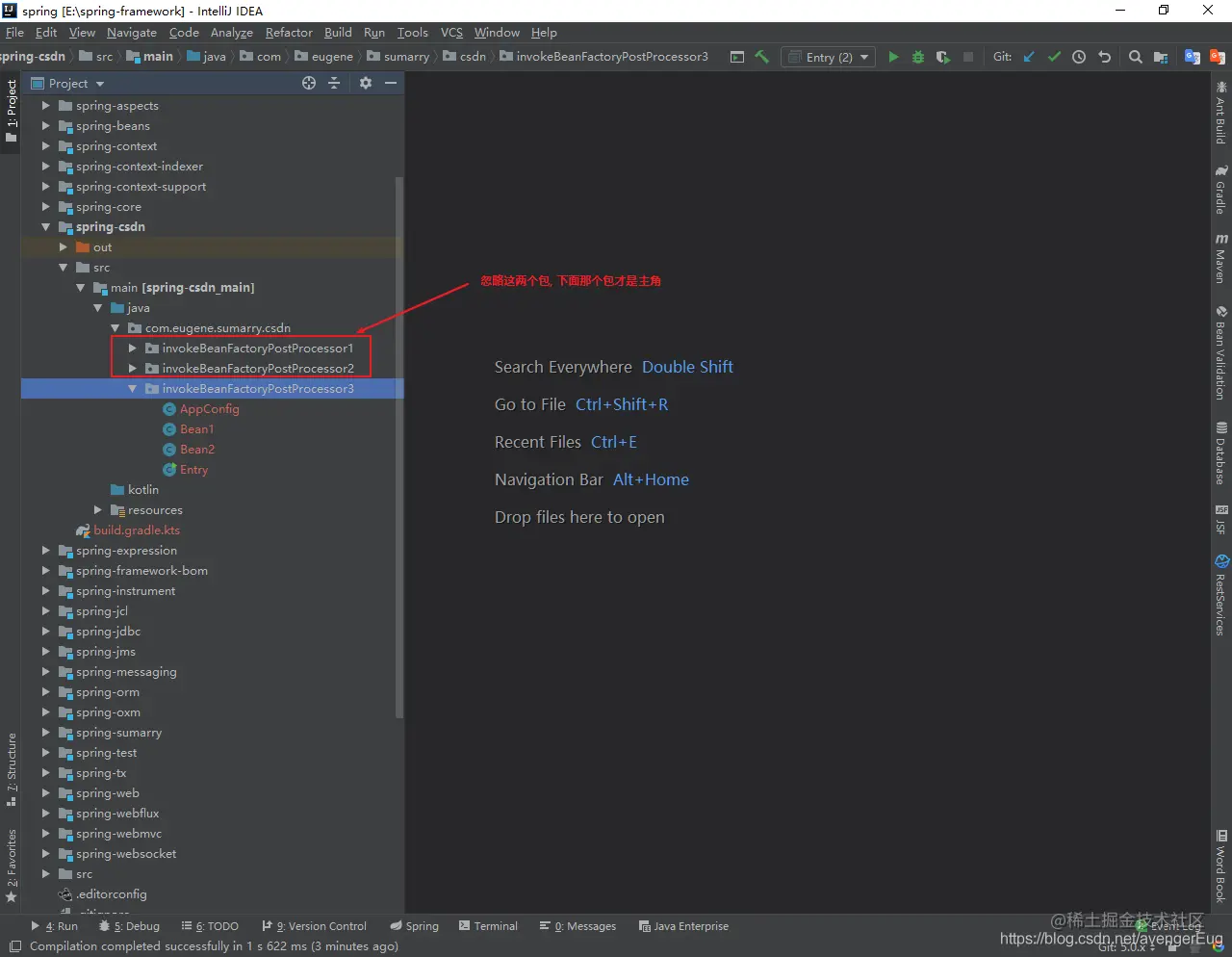This screenshot has width=1232, height=957.
Task: Expand the spring-aspects module
Action: pos(45,106)
